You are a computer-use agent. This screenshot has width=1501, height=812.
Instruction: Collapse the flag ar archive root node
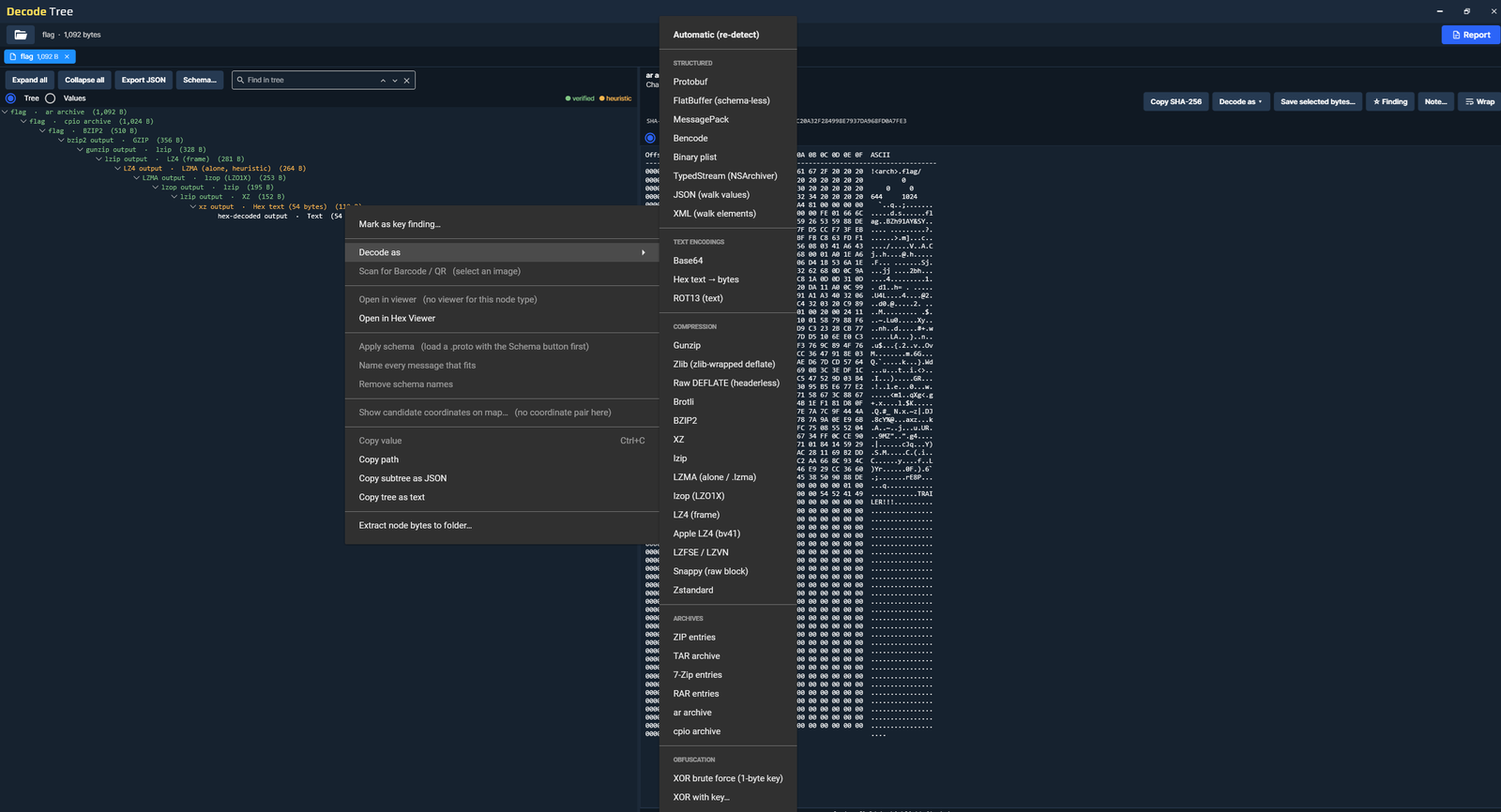pos(5,112)
